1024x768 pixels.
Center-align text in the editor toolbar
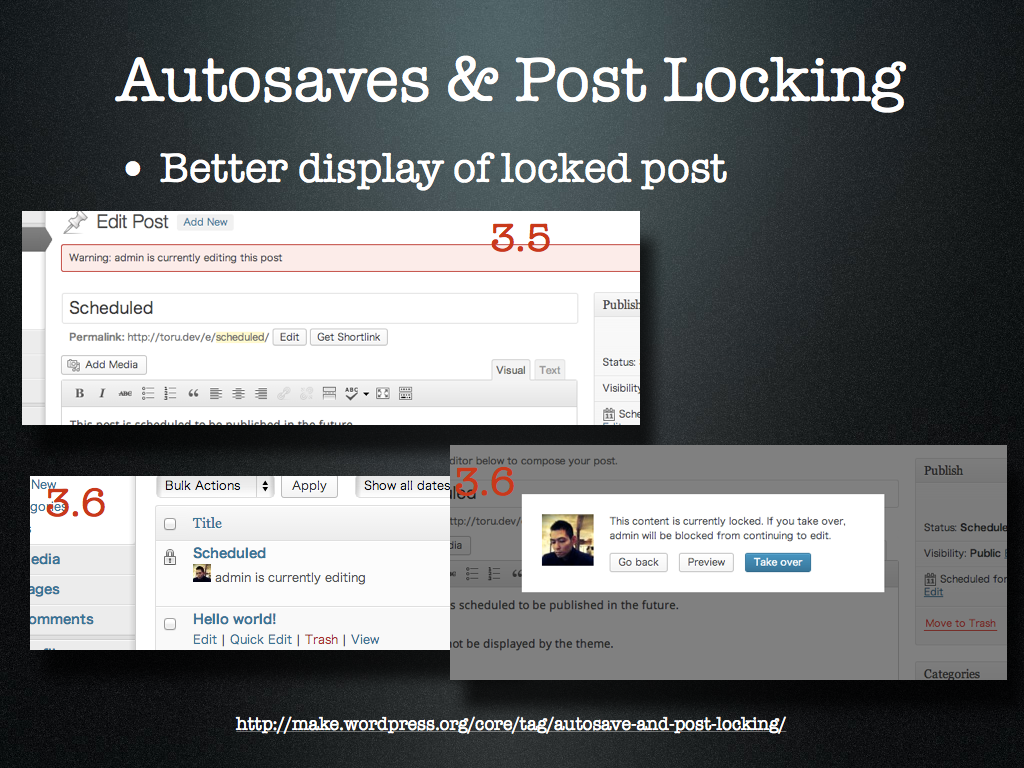[238, 393]
